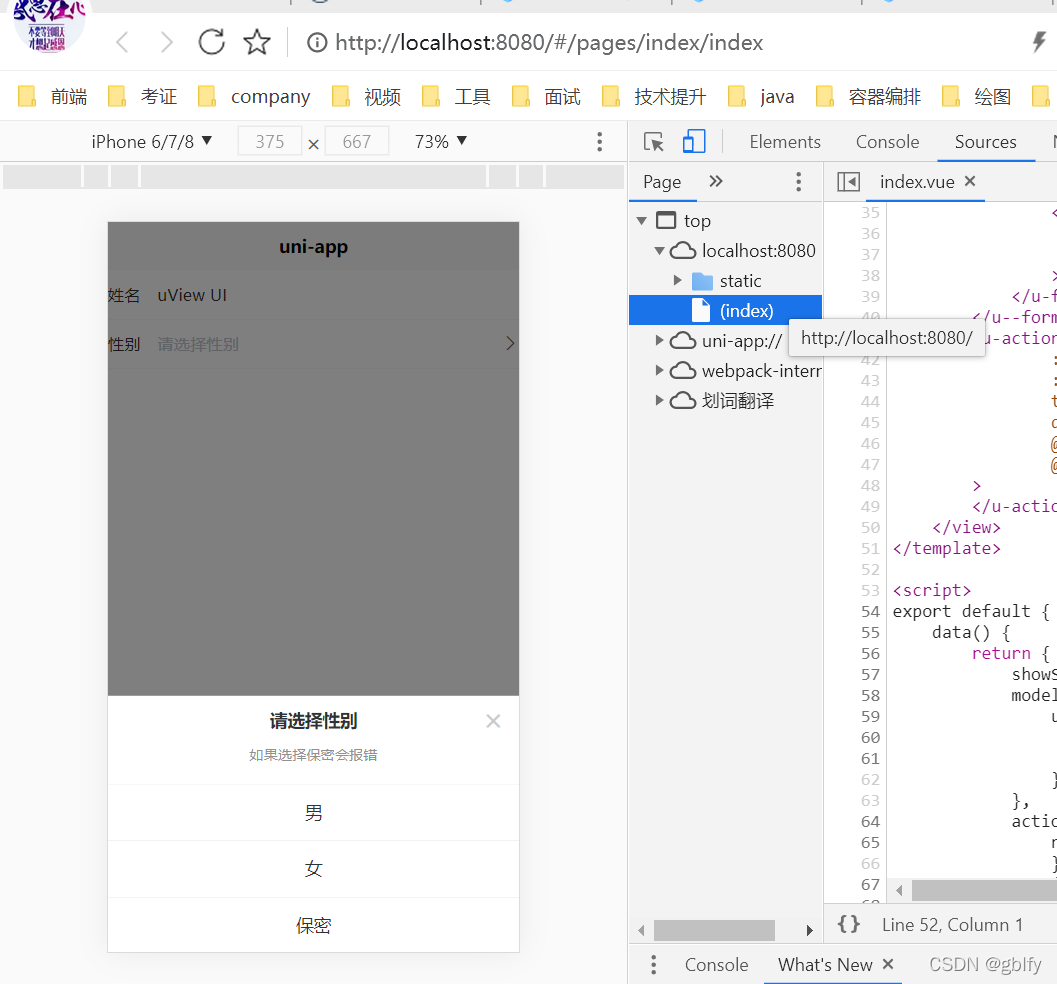Open the 视频 bookmark folder

(x=366, y=96)
